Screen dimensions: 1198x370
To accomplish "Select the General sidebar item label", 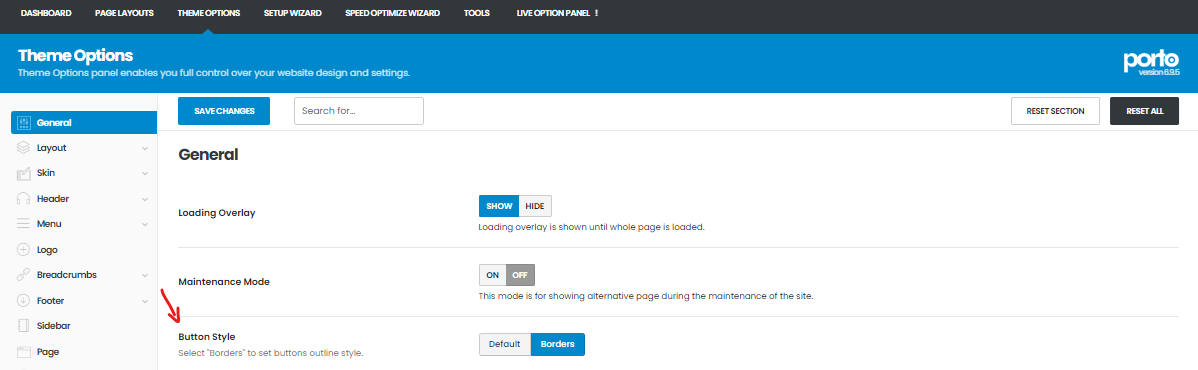I will coord(54,122).
